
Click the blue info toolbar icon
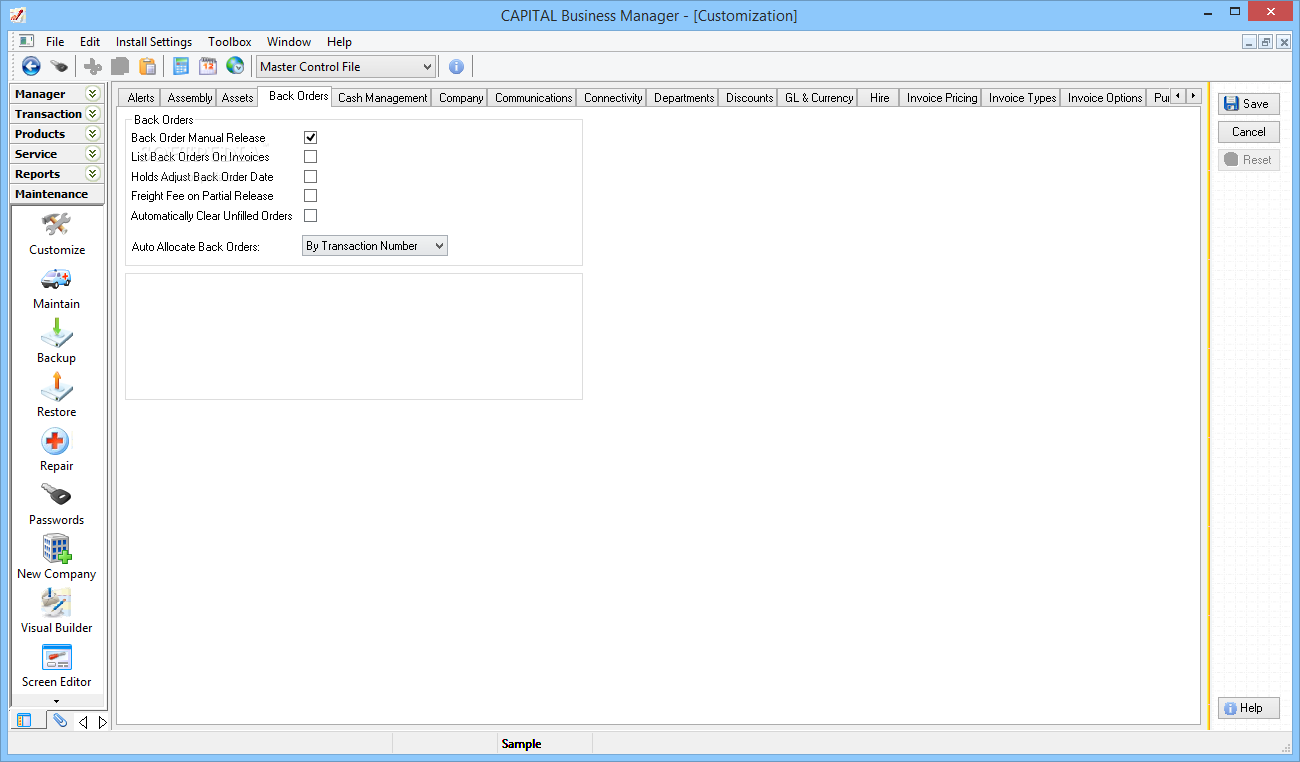tap(456, 67)
